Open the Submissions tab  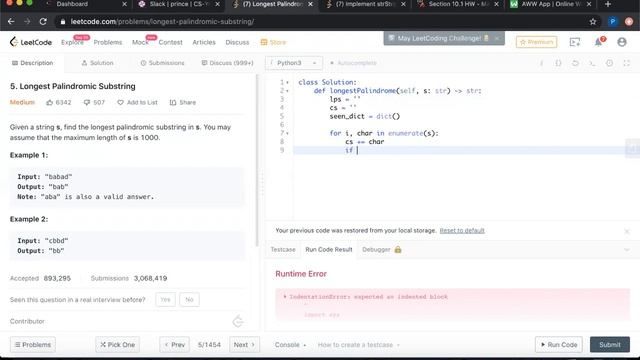point(162,63)
